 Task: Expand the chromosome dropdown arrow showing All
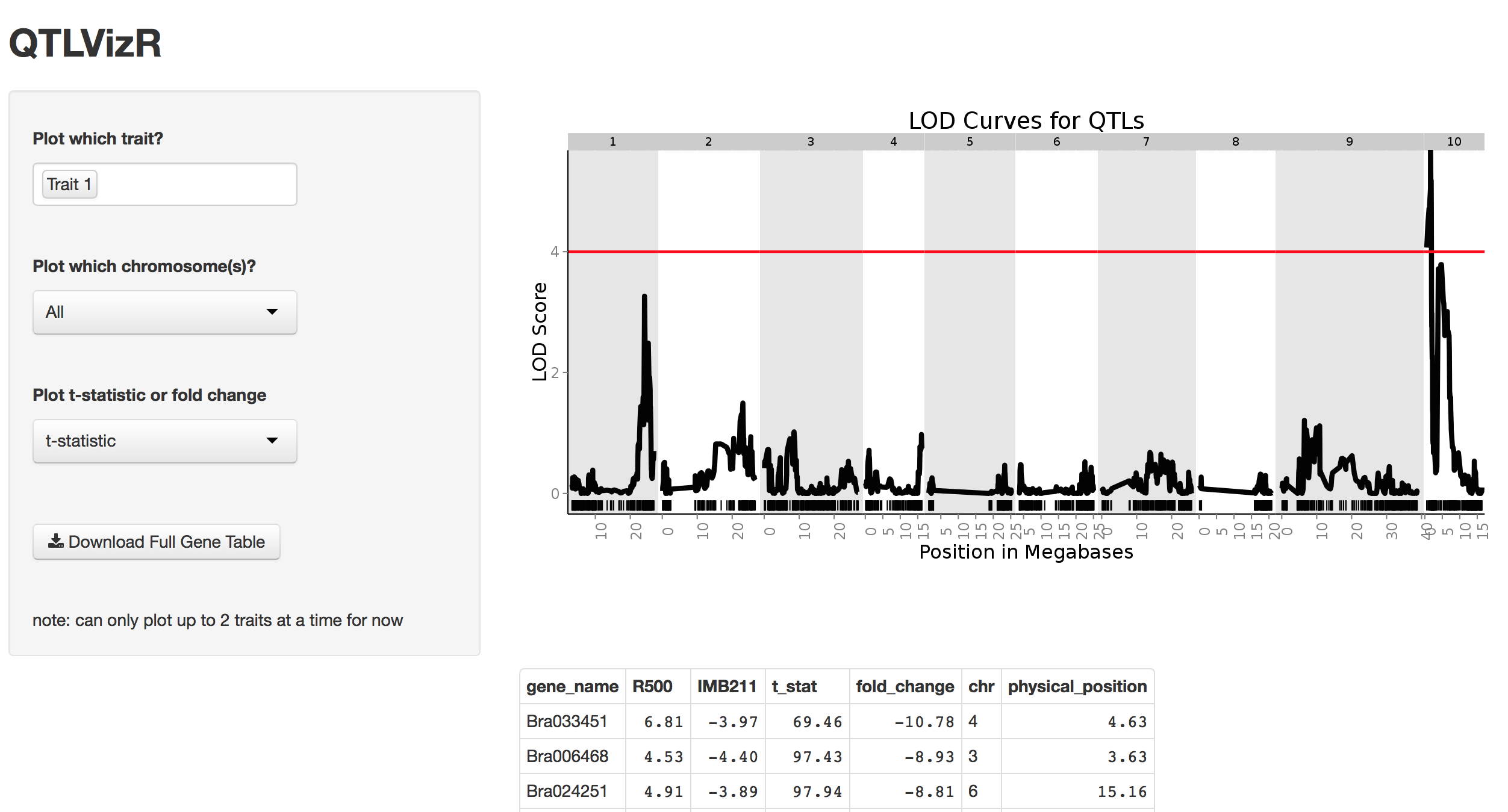272,312
